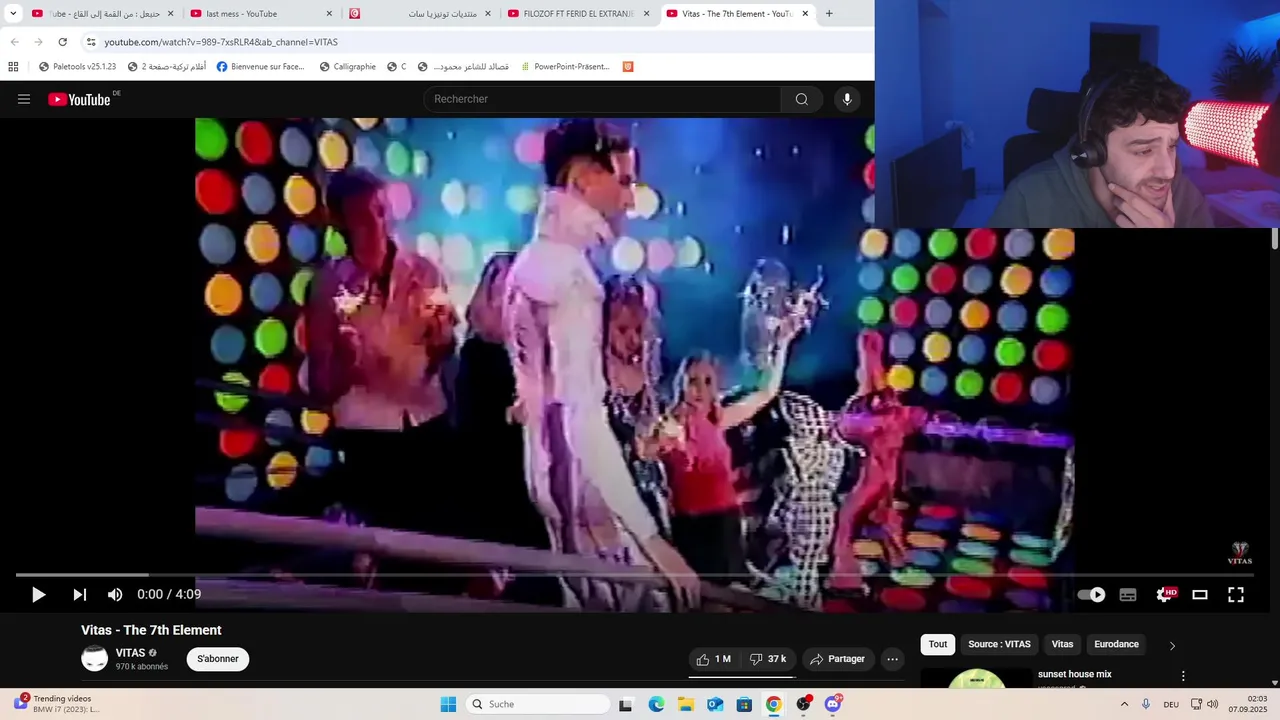
Task: Switch to the 'last mess - YouTube' tab
Action: tap(260, 14)
